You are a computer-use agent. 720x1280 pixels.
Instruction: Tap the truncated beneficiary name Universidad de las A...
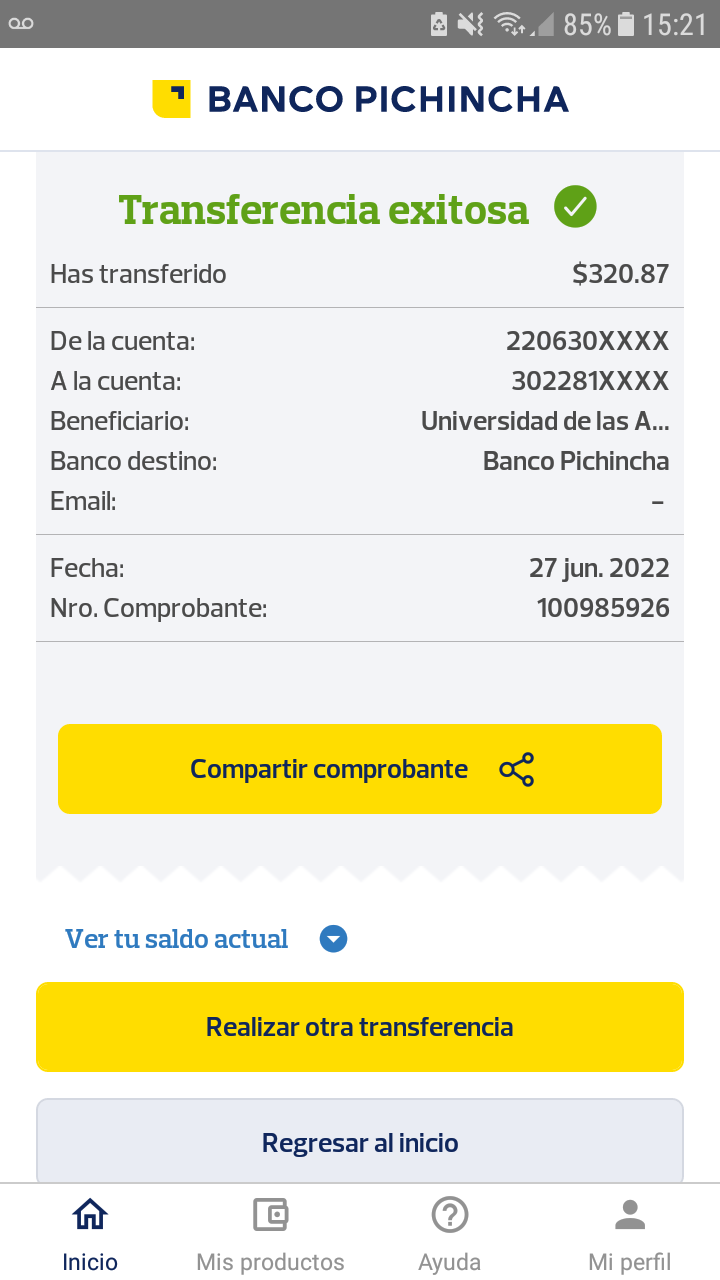tap(545, 421)
